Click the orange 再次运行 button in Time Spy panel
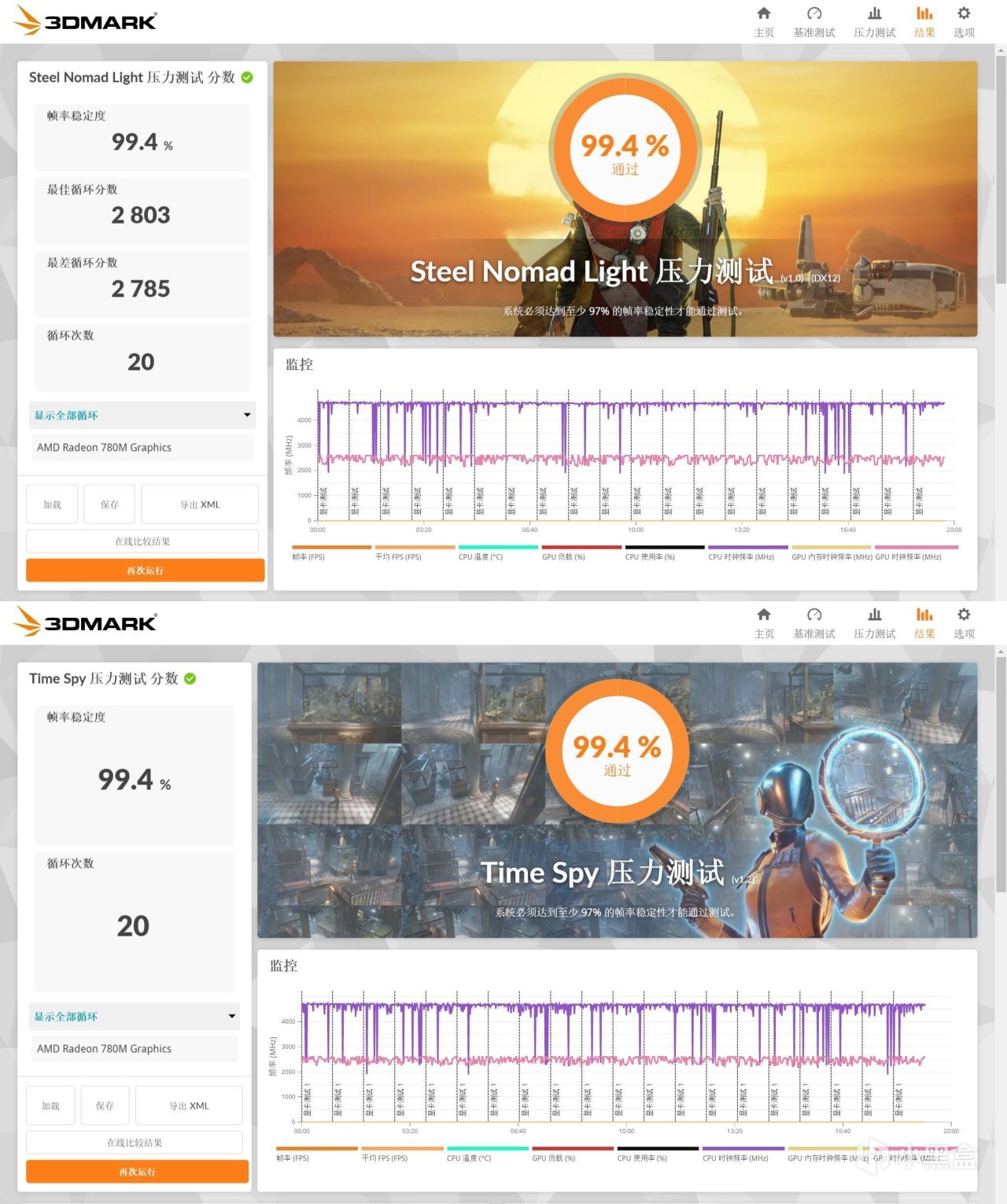1007x1204 pixels. click(138, 1172)
